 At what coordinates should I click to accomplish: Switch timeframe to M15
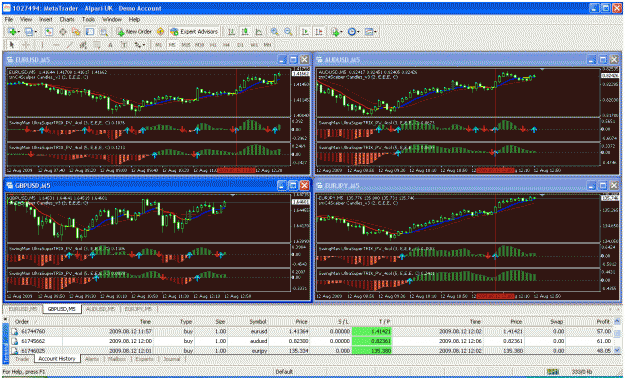[x=186, y=45]
